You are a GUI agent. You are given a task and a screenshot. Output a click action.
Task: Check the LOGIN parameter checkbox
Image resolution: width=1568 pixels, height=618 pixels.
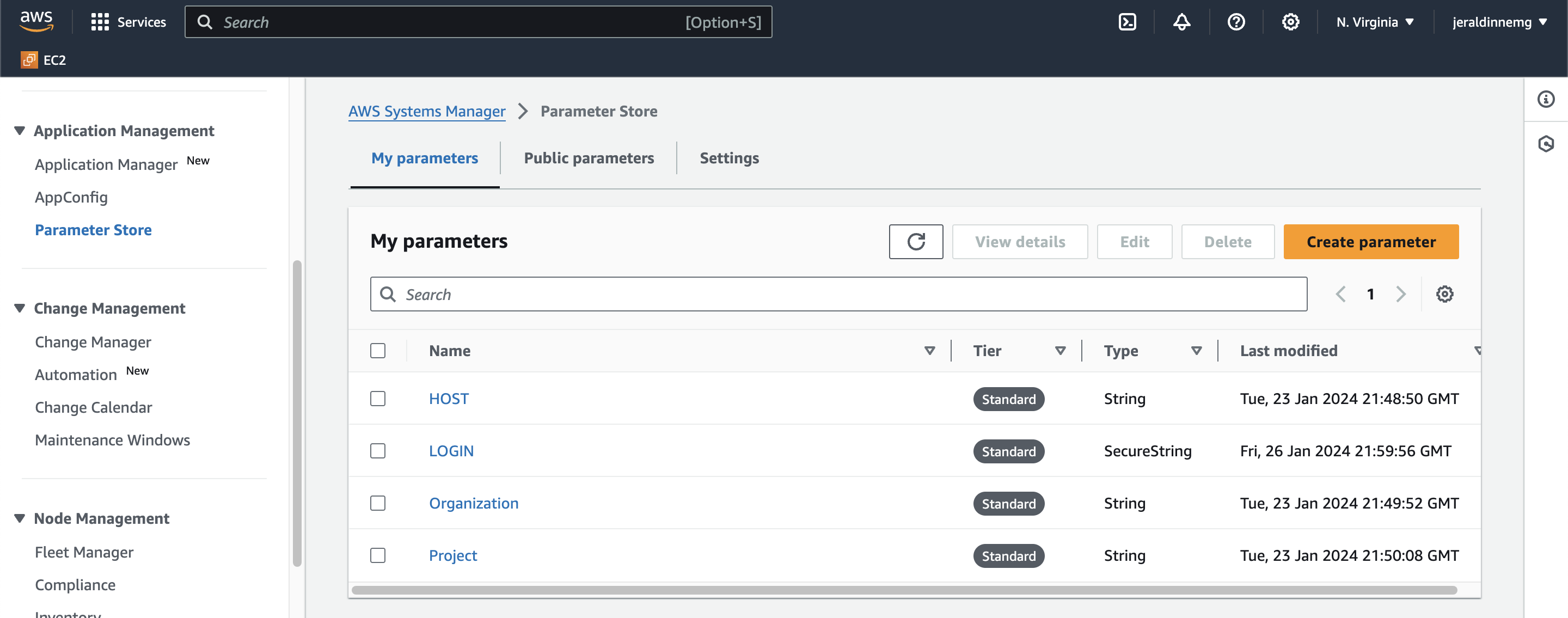[378, 450]
